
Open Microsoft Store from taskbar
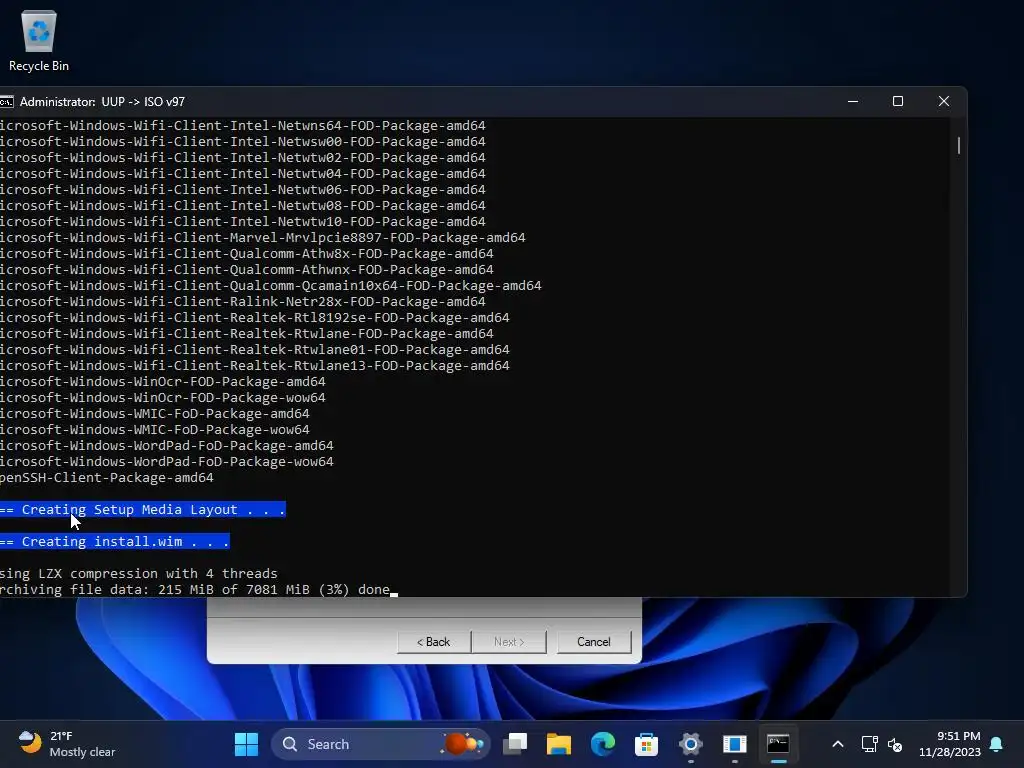(647, 744)
